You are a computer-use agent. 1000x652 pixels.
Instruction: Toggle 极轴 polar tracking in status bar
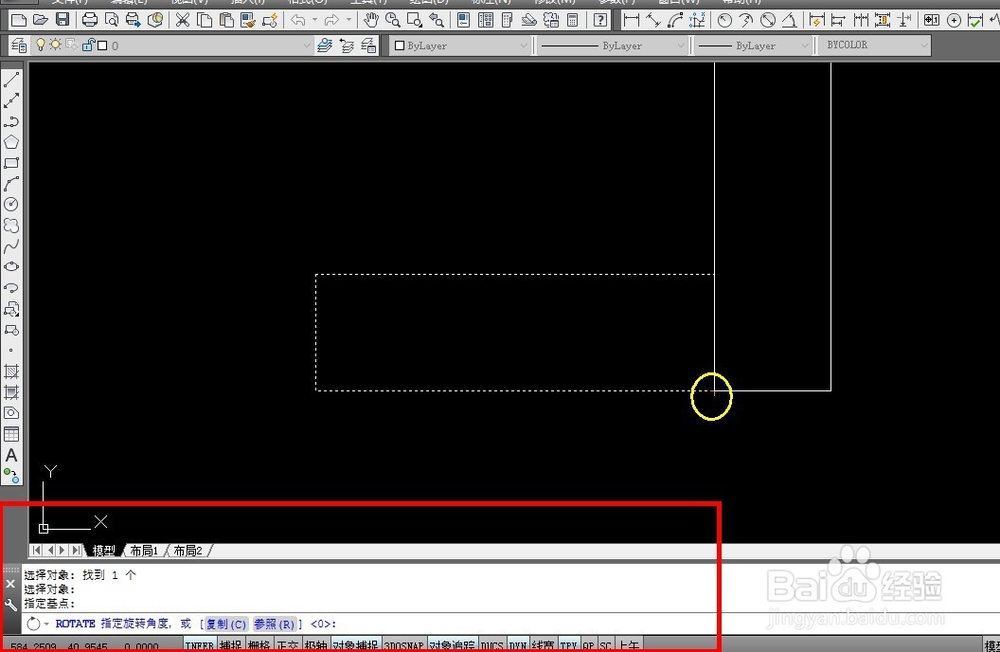pos(315,645)
